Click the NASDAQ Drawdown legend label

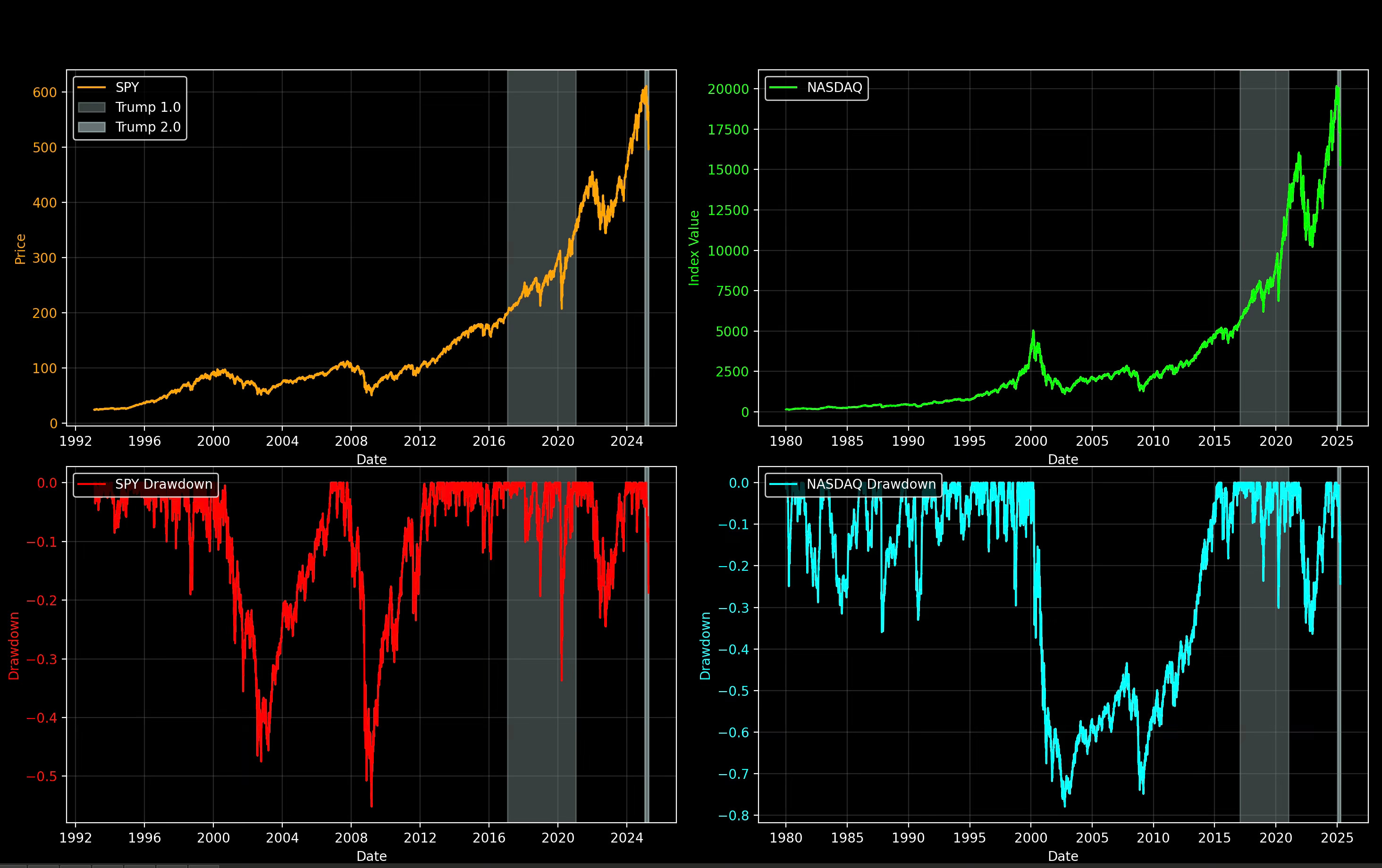[x=871, y=484]
